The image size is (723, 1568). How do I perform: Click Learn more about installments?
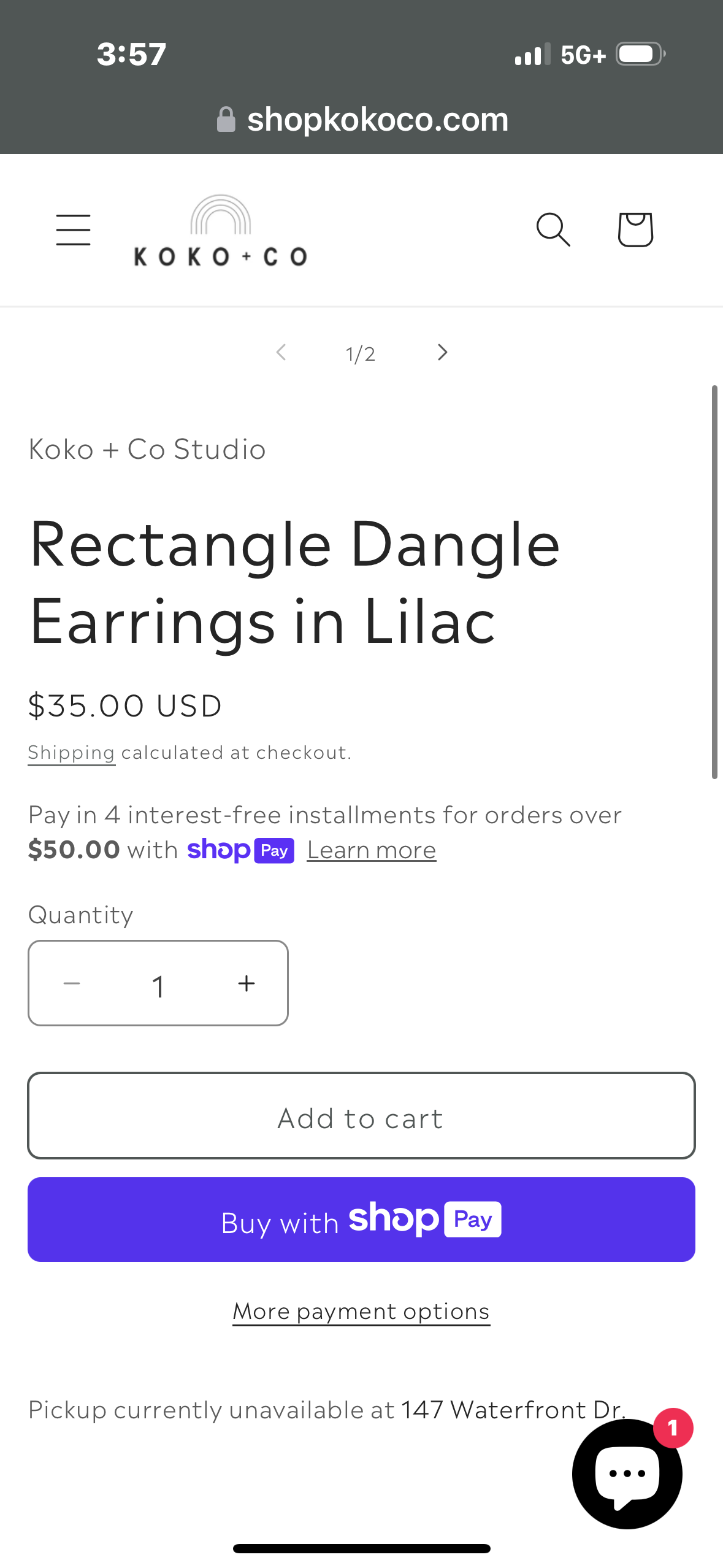pos(370,850)
